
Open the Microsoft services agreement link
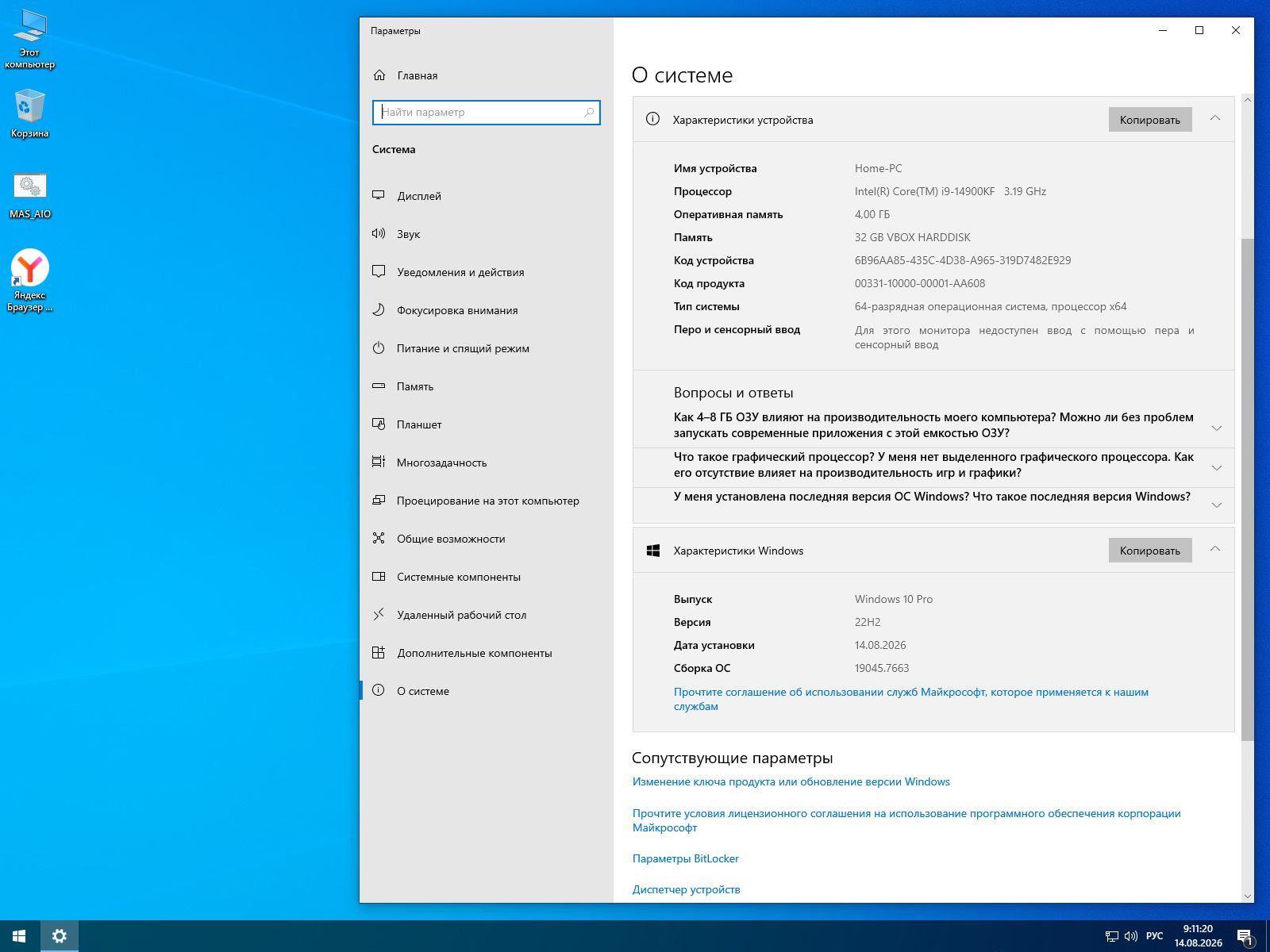(x=911, y=699)
